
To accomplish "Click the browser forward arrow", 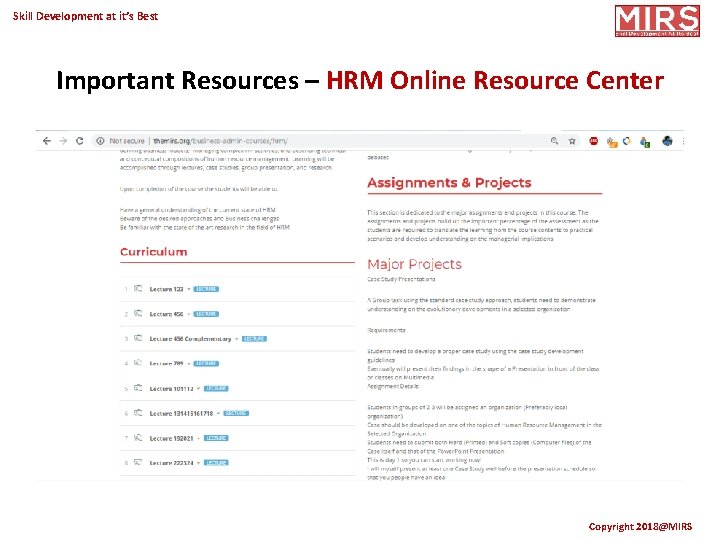I will (63, 141).
